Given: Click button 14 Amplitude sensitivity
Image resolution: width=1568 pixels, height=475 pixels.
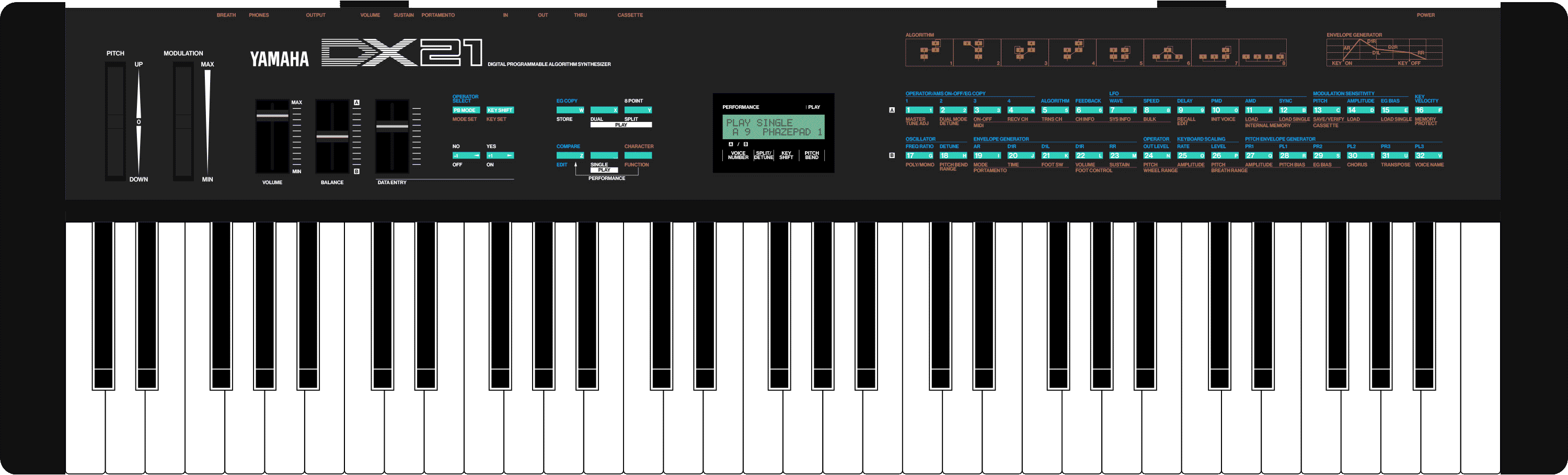Looking at the screenshot, I should 1362,110.
